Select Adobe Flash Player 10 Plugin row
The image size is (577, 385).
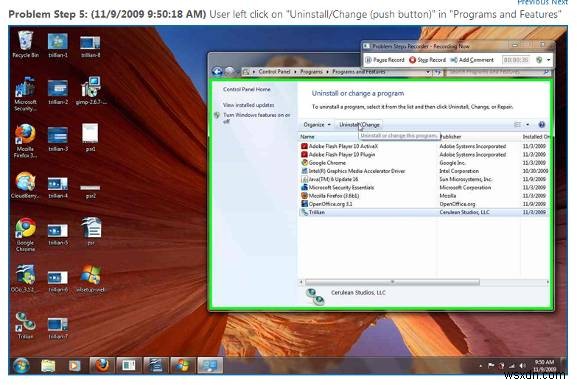pyautogui.click(x=424, y=155)
